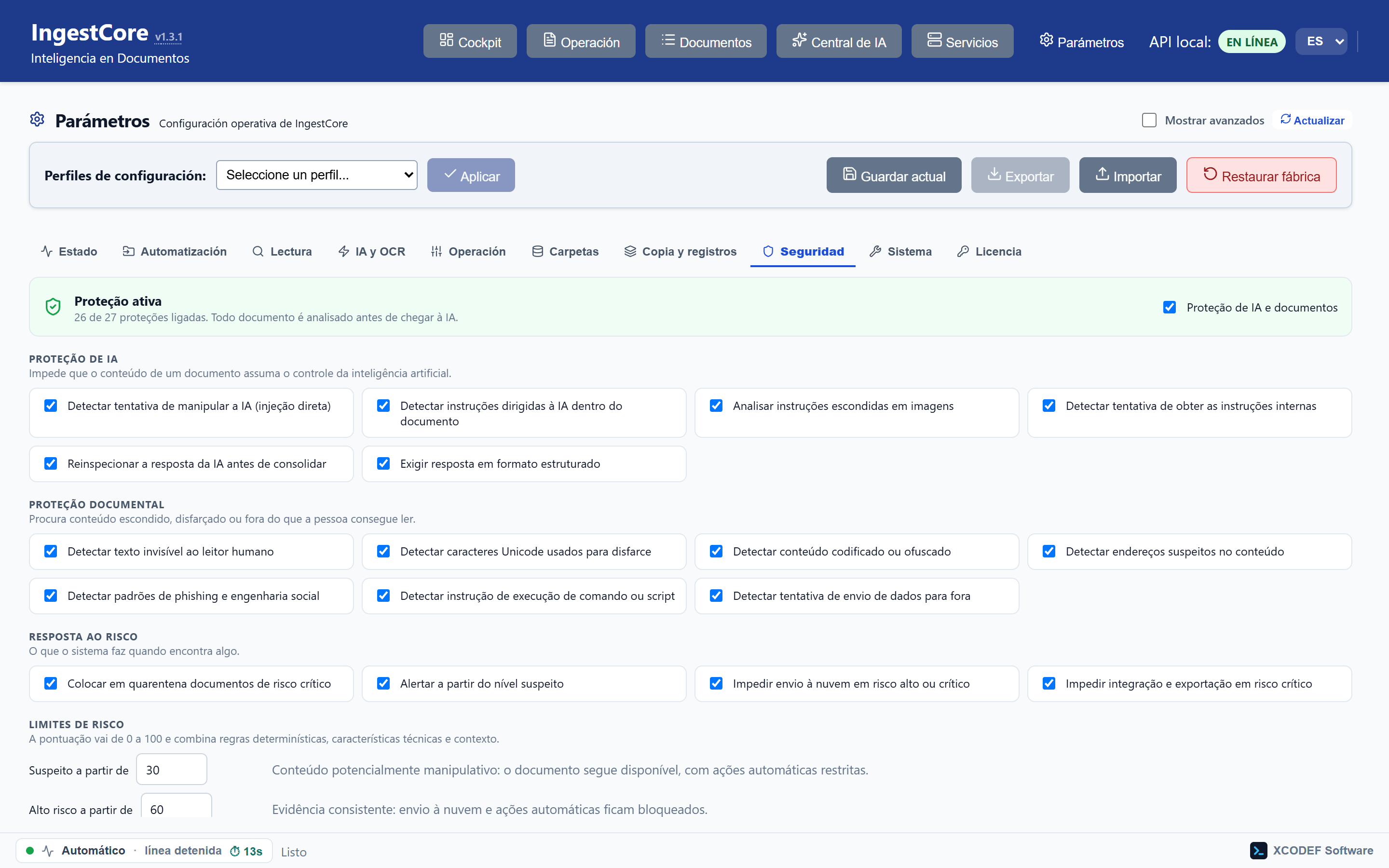The image size is (1389, 868).
Task: Click the EN LÍNEA status badge
Action: coord(1252,42)
